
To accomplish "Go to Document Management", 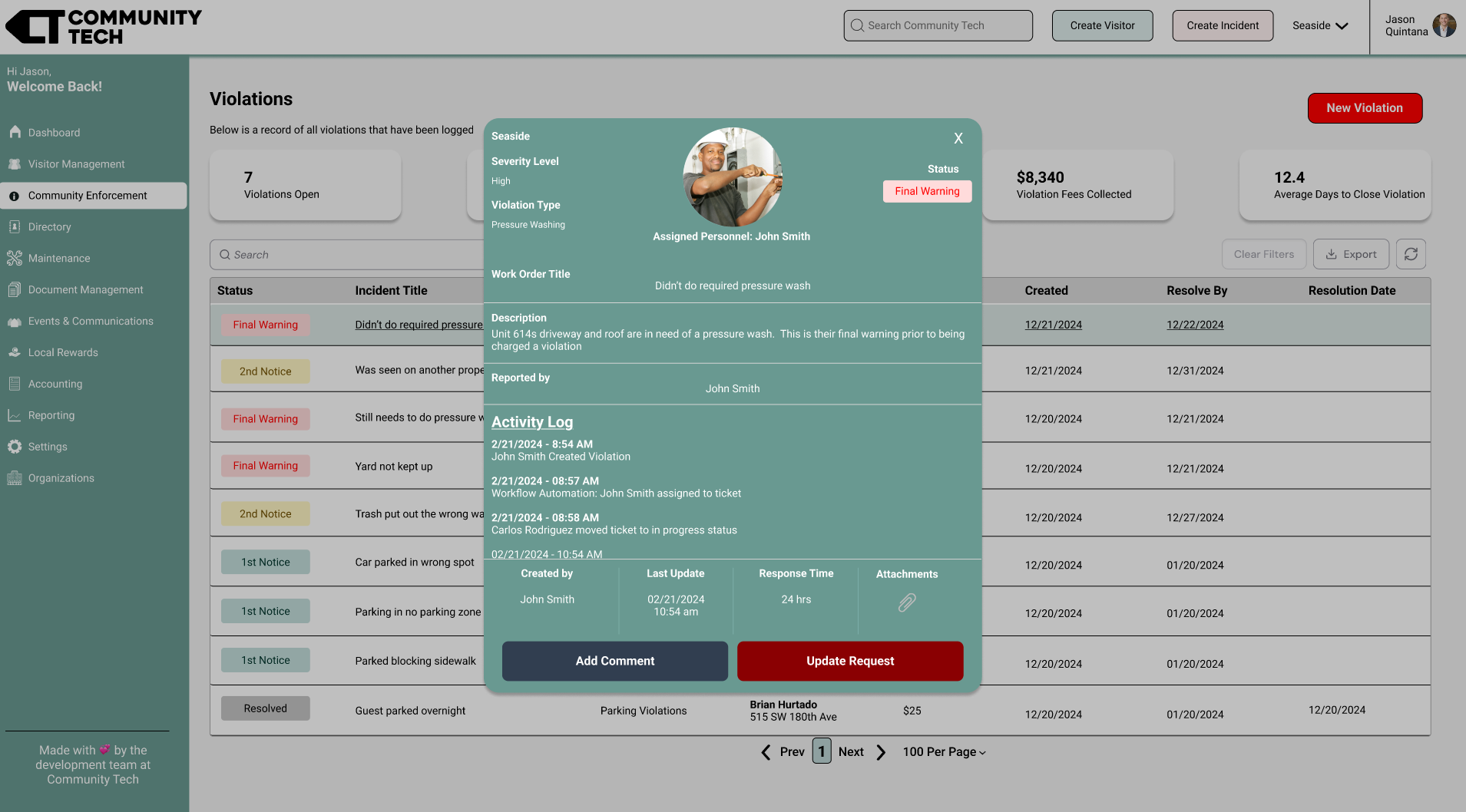I will pyautogui.click(x=86, y=290).
